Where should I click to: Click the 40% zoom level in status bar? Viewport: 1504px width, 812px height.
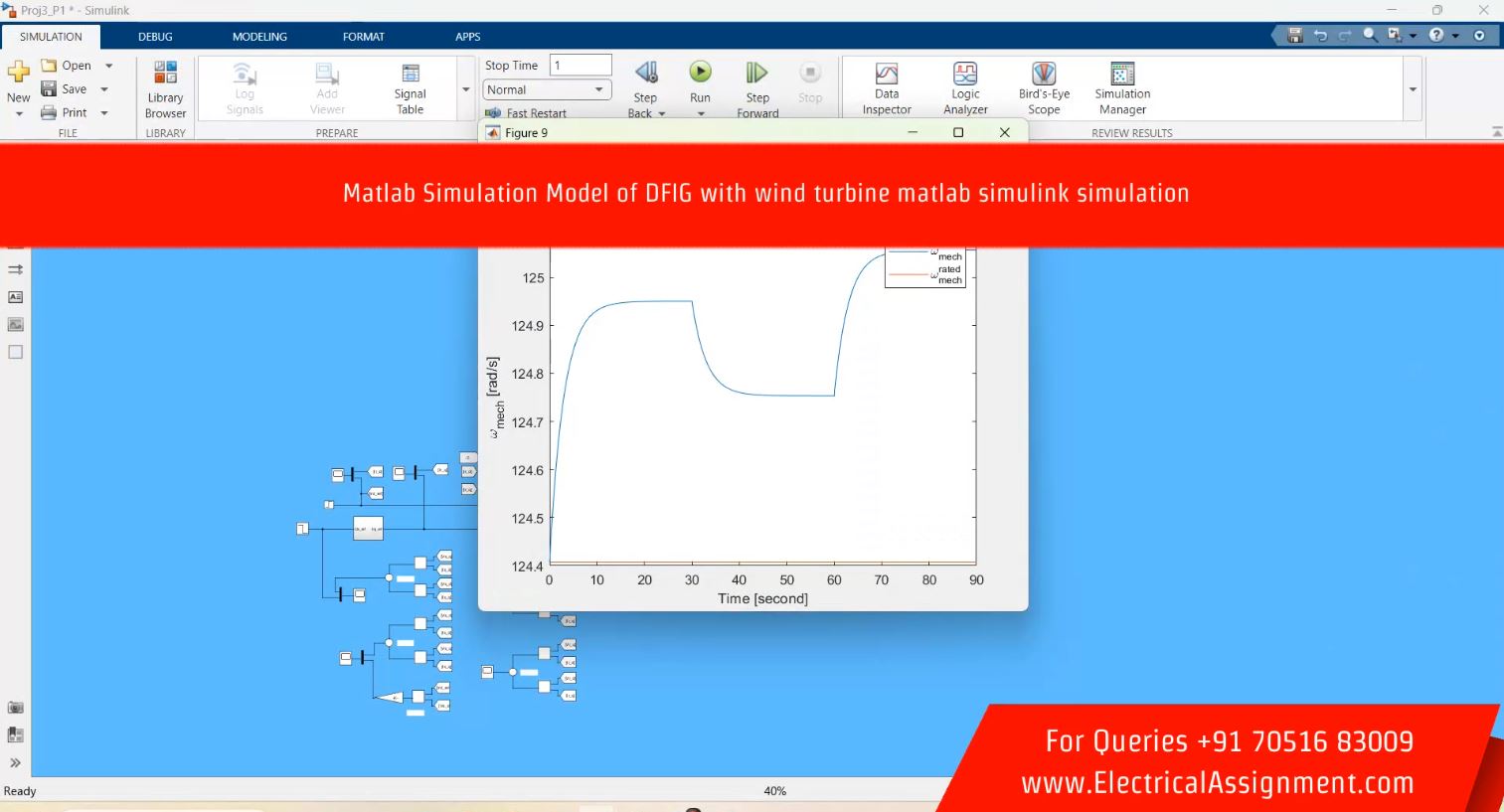pyautogui.click(x=774, y=791)
